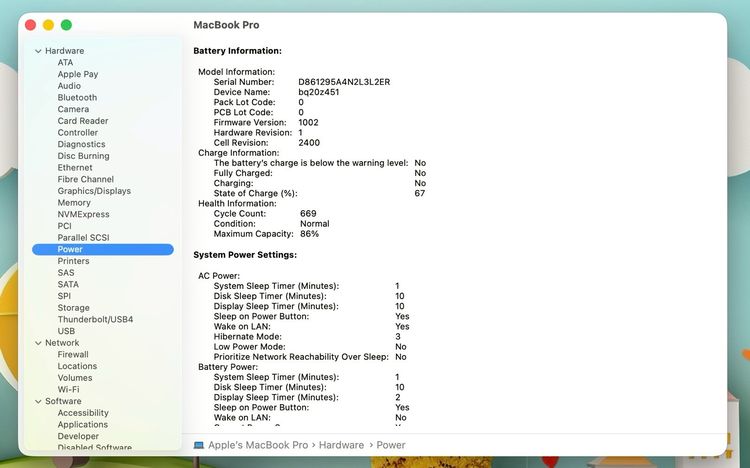Select Camera in the sidebar
The height and width of the screenshot is (468, 750).
(73, 109)
